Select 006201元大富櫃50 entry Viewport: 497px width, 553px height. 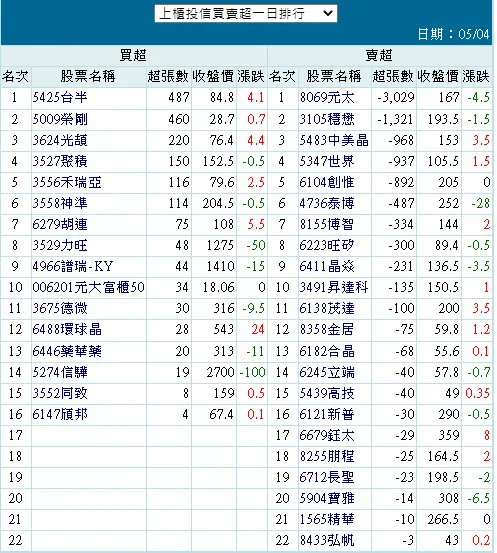click(x=88, y=287)
